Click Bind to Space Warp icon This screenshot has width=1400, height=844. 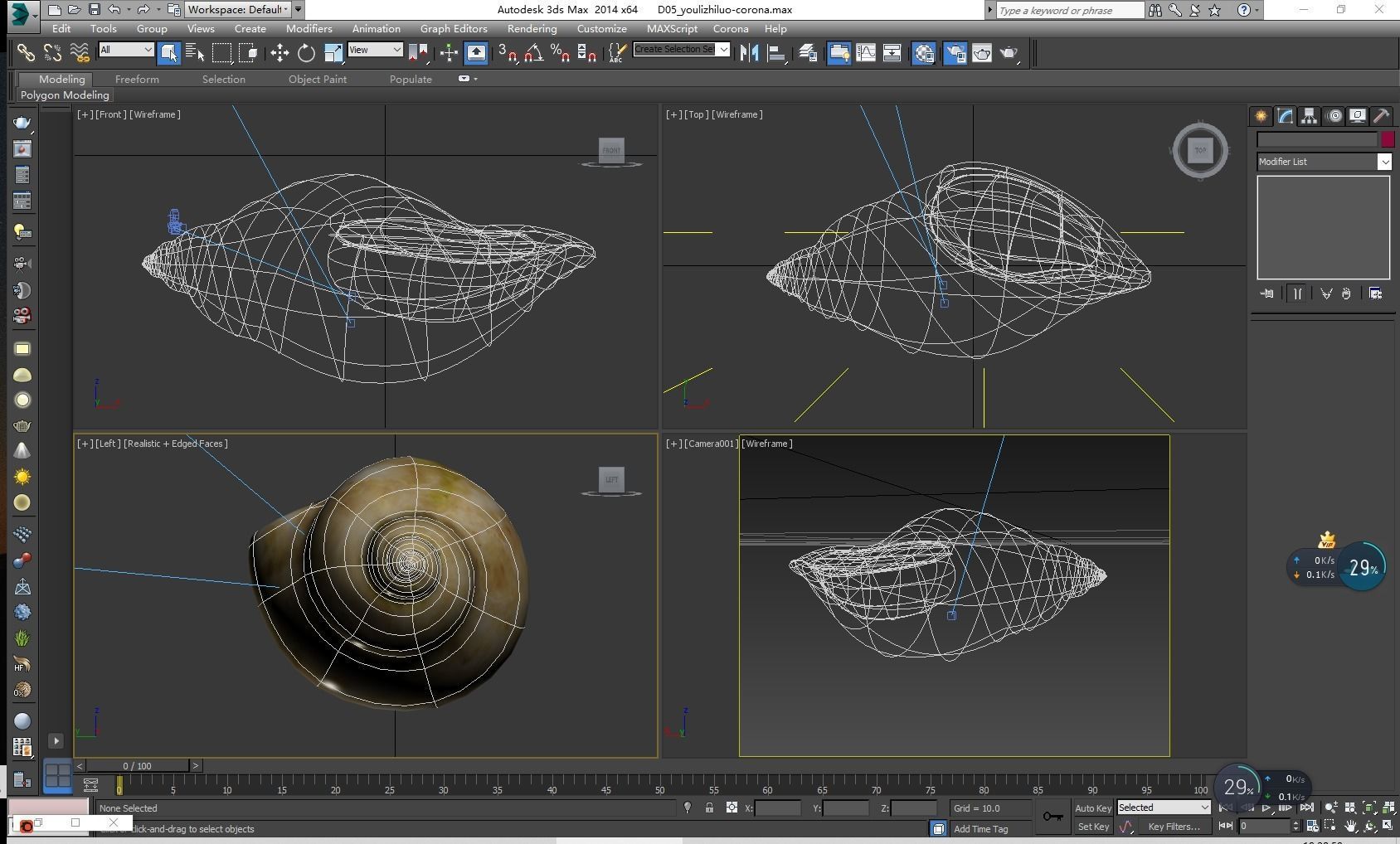point(80,53)
